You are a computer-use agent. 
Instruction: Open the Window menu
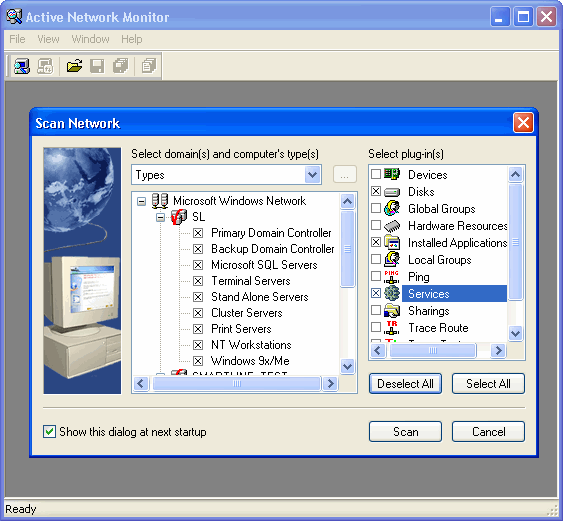(x=90, y=39)
